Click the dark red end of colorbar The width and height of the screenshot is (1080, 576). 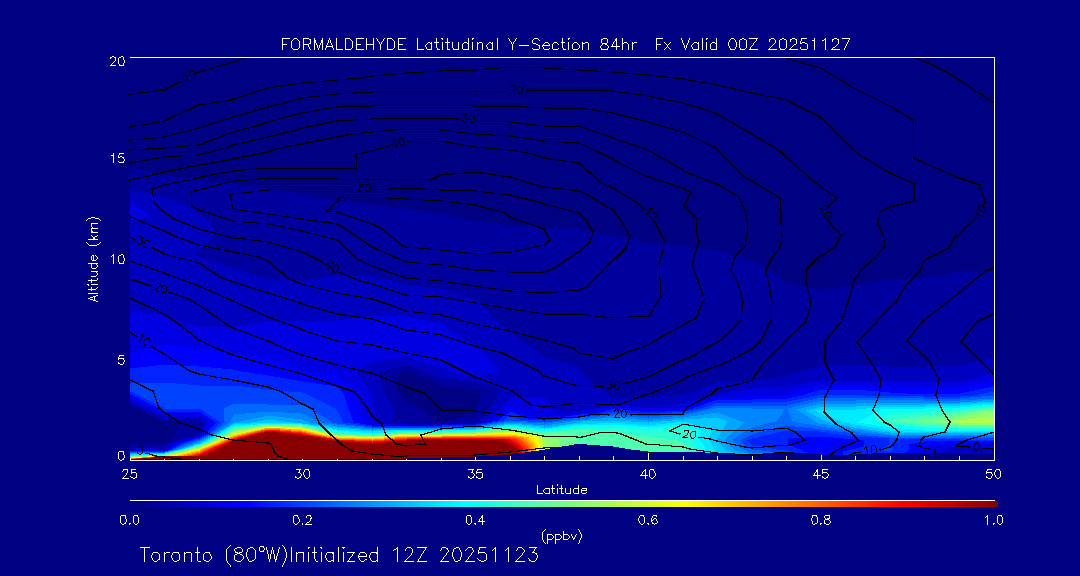(x=985, y=502)
